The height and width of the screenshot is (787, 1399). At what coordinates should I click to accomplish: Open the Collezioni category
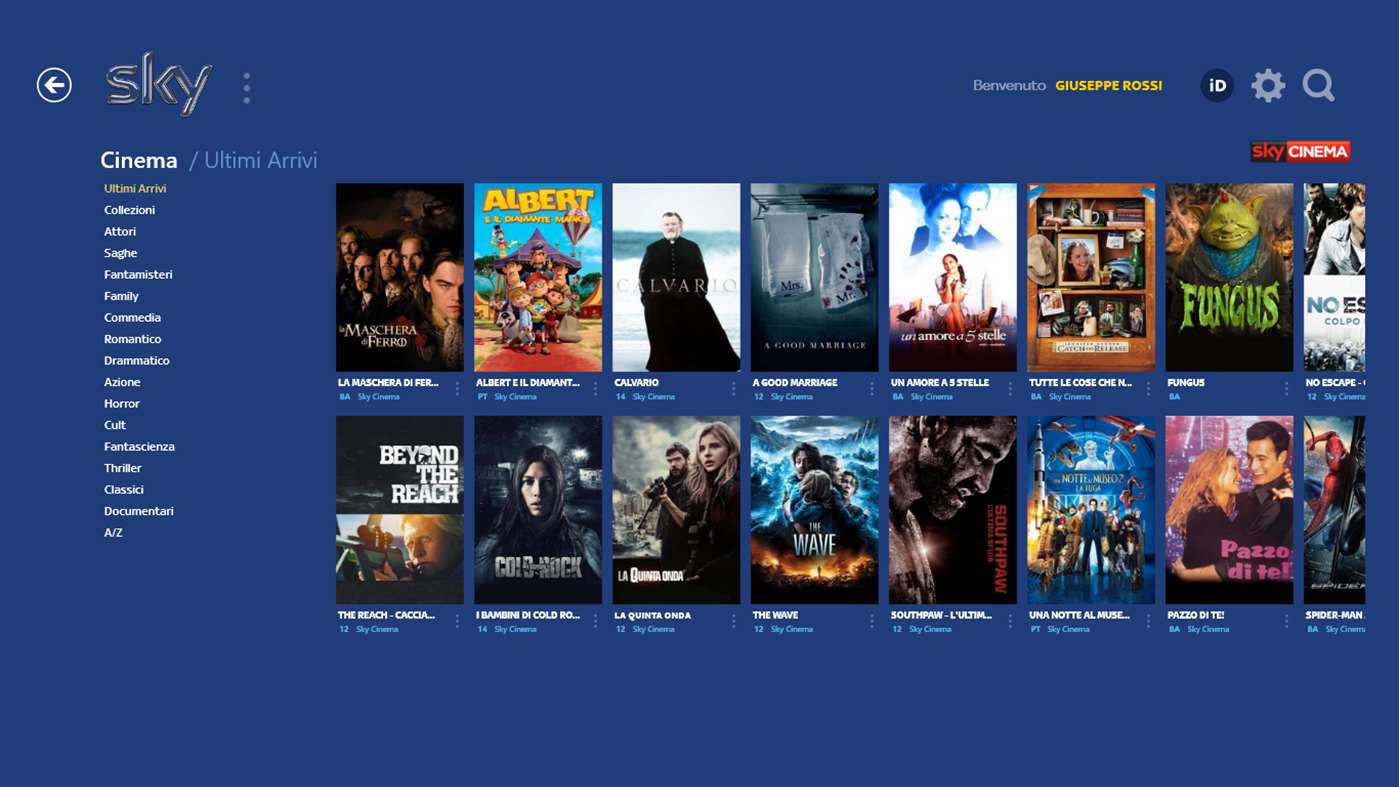point(129,210)
